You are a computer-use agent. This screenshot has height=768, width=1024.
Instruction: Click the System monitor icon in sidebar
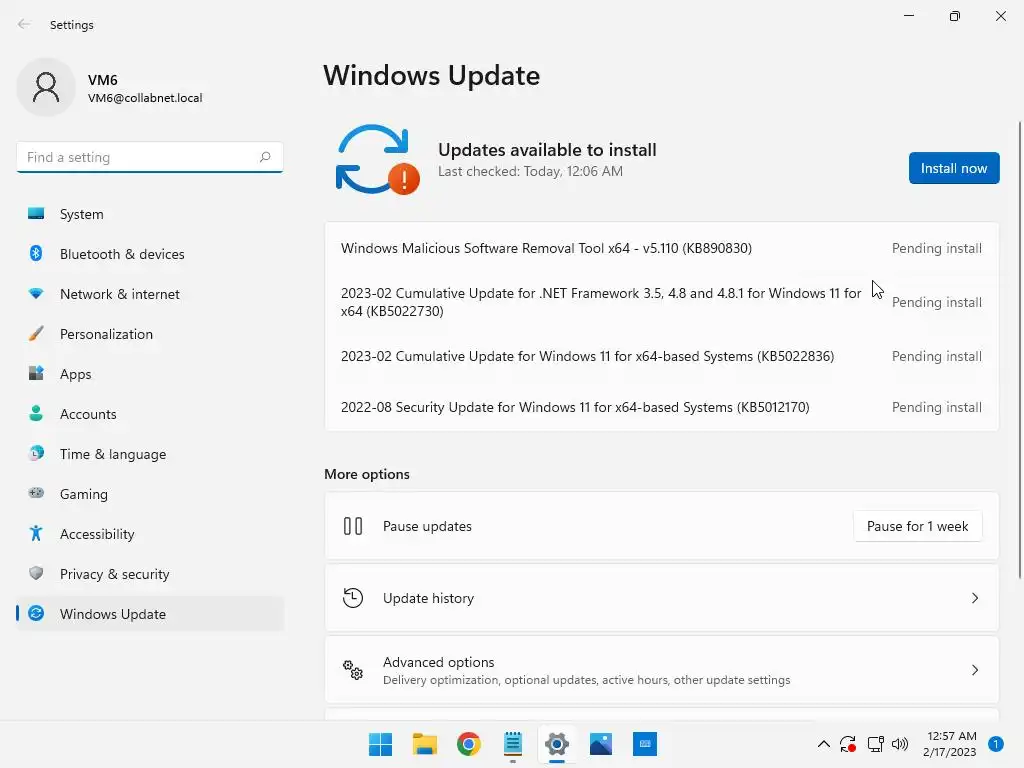tap(36, 214)
